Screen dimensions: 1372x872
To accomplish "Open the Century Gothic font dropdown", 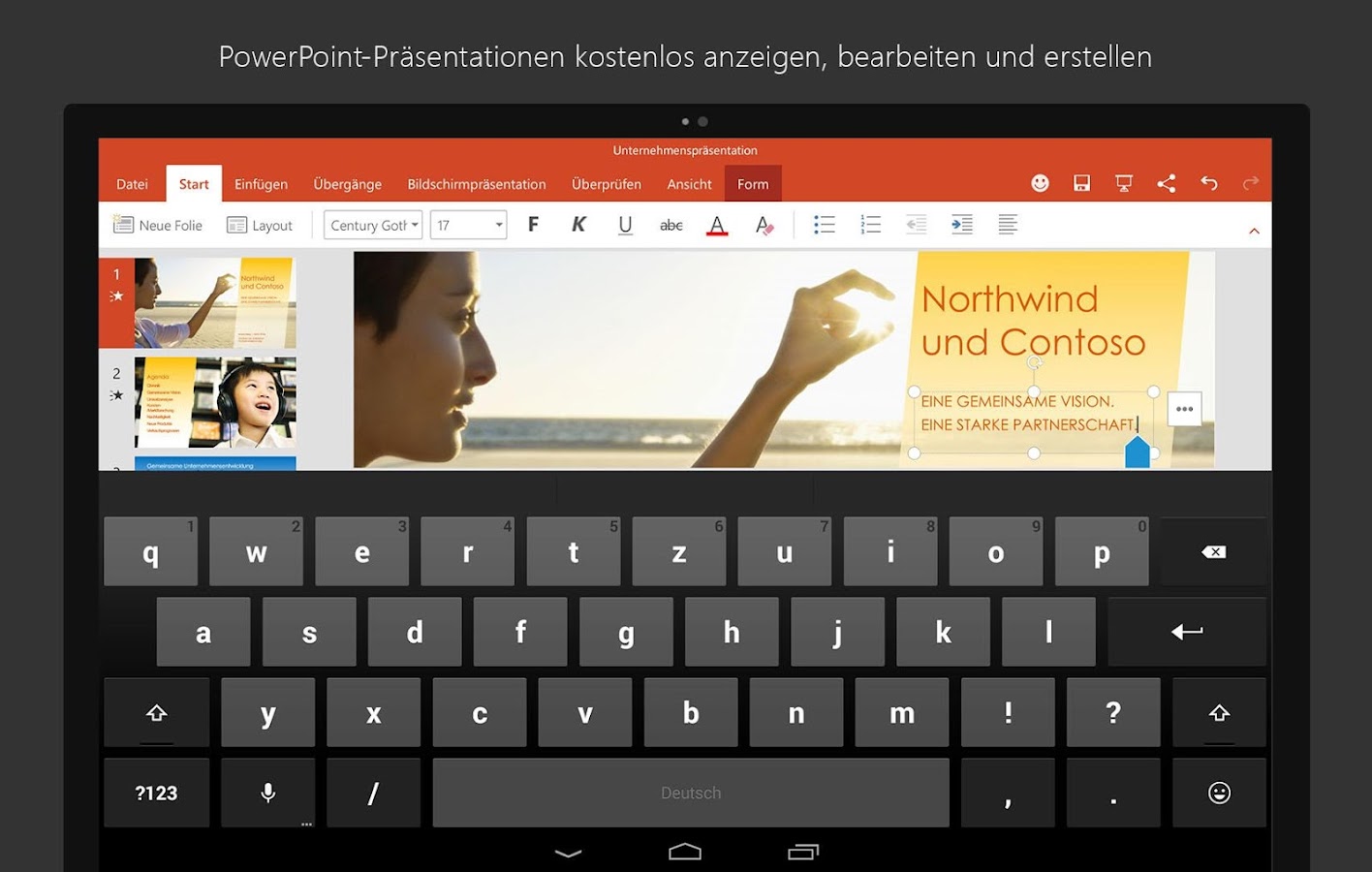I will click(372, 224).
